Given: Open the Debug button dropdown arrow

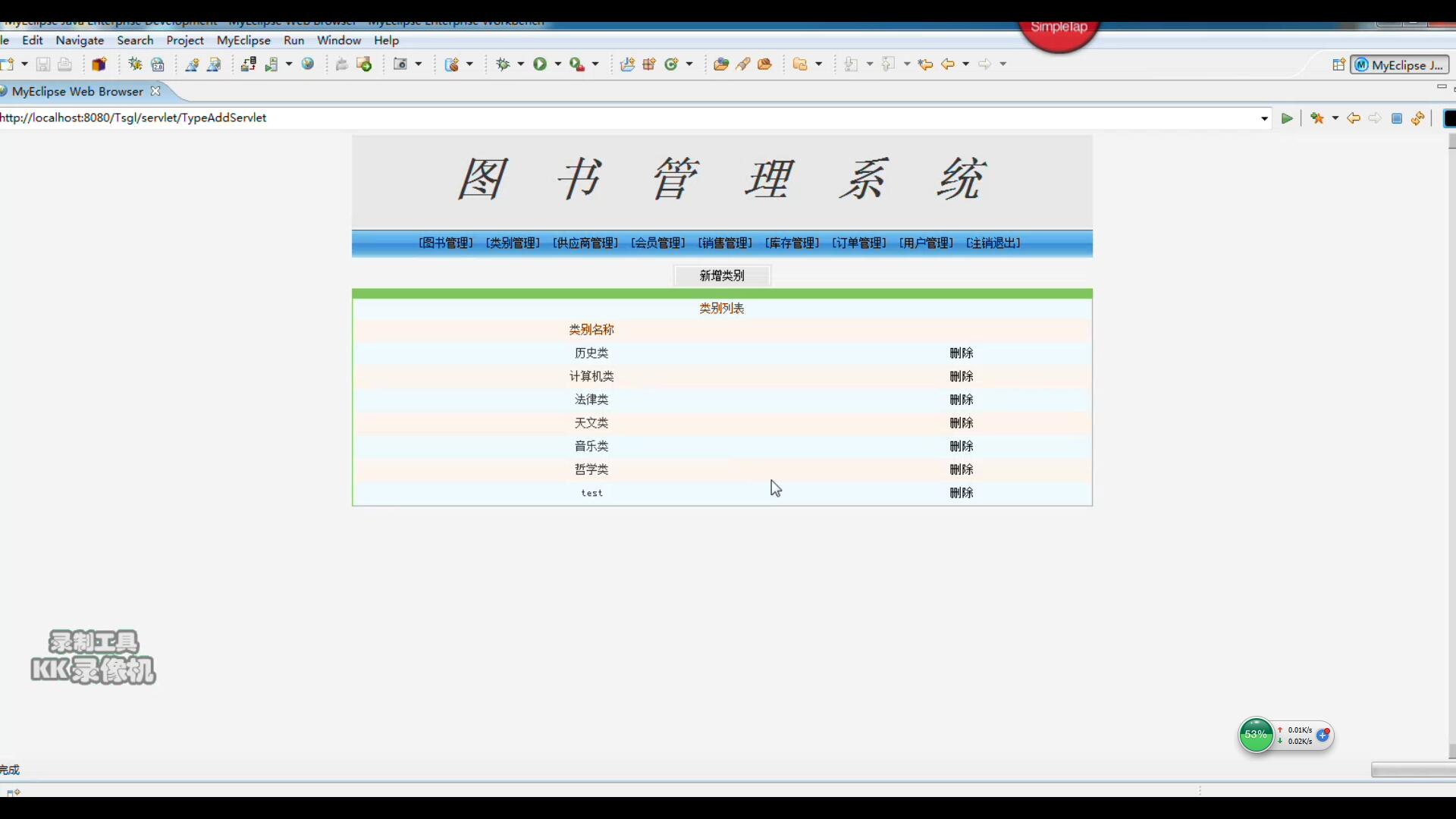Looking at the screenshot, I should [521, 64].
